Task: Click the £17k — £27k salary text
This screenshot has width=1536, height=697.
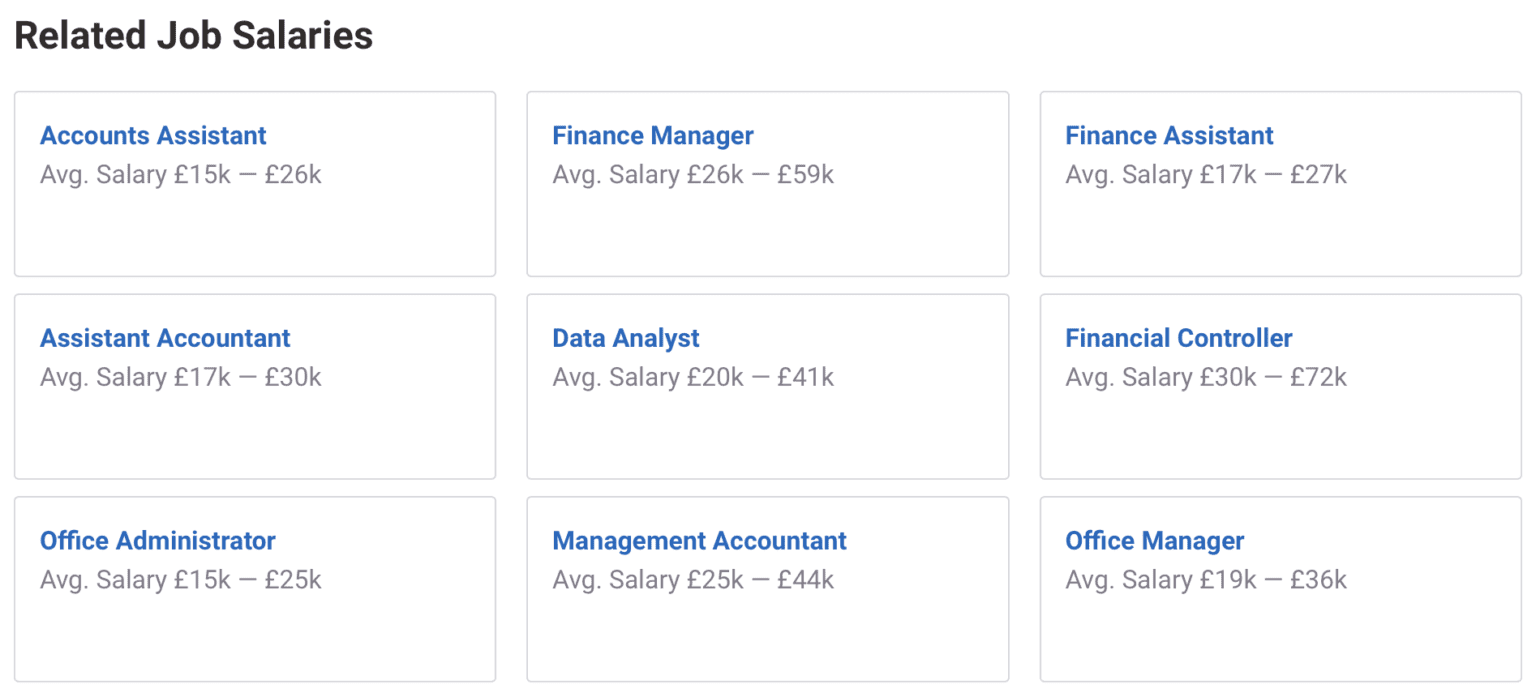Action: (1273, 175)
